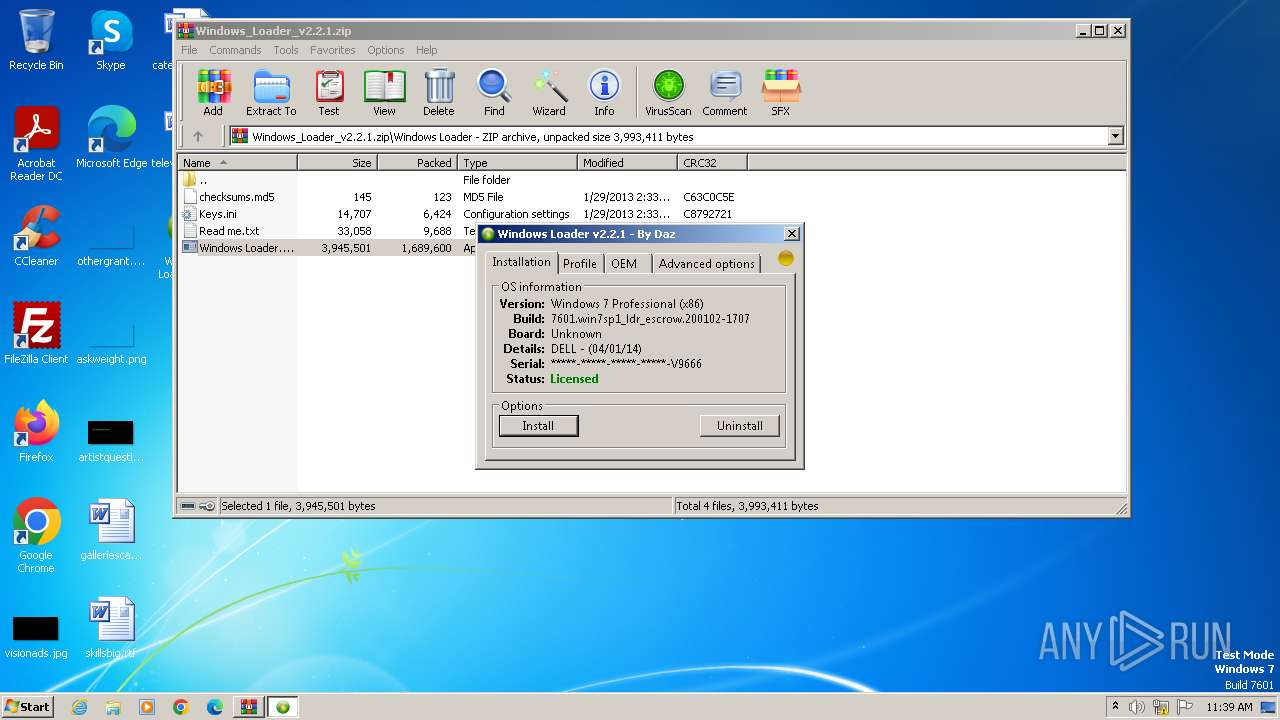This screenshot has height=720, width=1280.
Task: Select the askweight.png desktop file
Action: point(111,340)
